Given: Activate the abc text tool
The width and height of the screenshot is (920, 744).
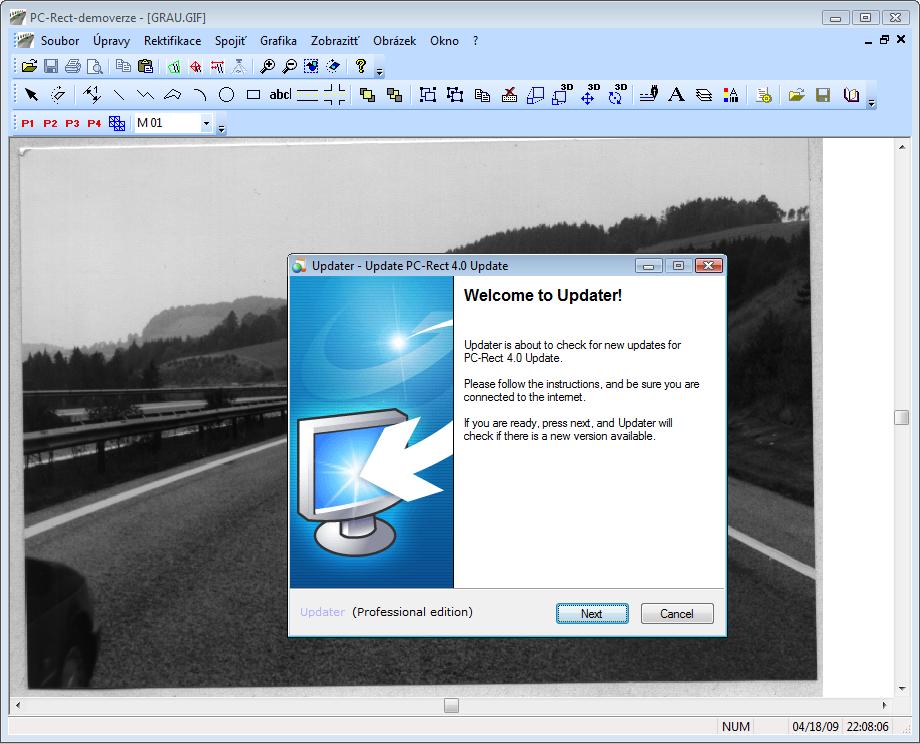Looking at the screenshot, I should click(x=280, y=94).
